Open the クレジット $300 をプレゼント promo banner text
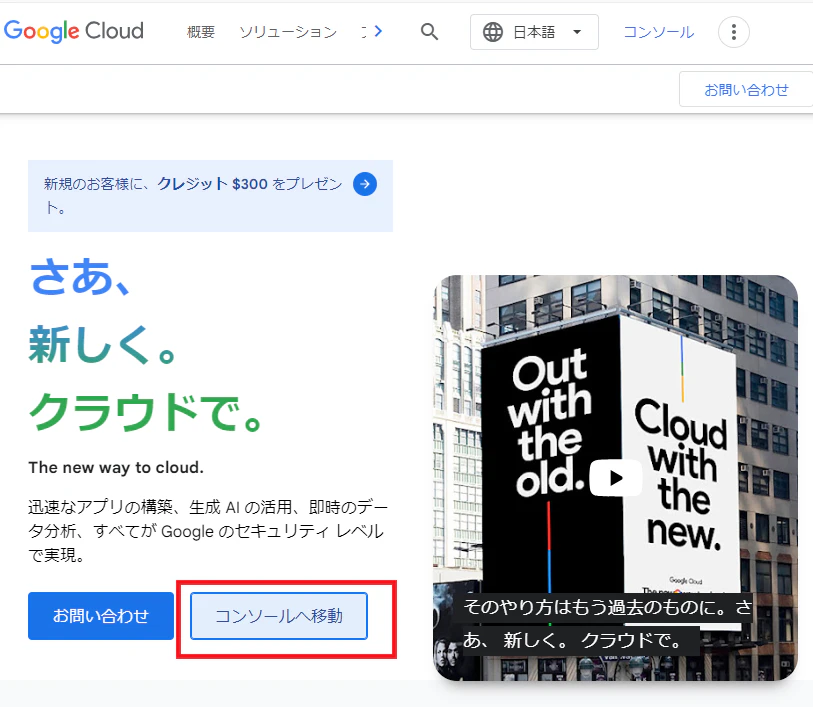Viewport: 813px width, 707px height. click(193, 195)
